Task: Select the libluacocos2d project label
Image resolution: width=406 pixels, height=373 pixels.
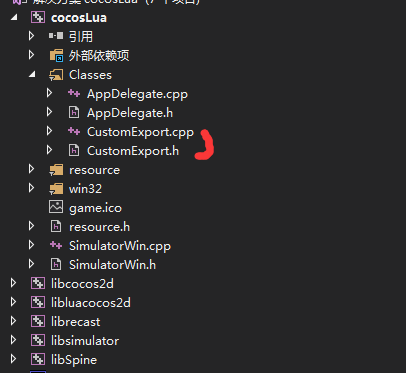Action: [x=91, y=303]
